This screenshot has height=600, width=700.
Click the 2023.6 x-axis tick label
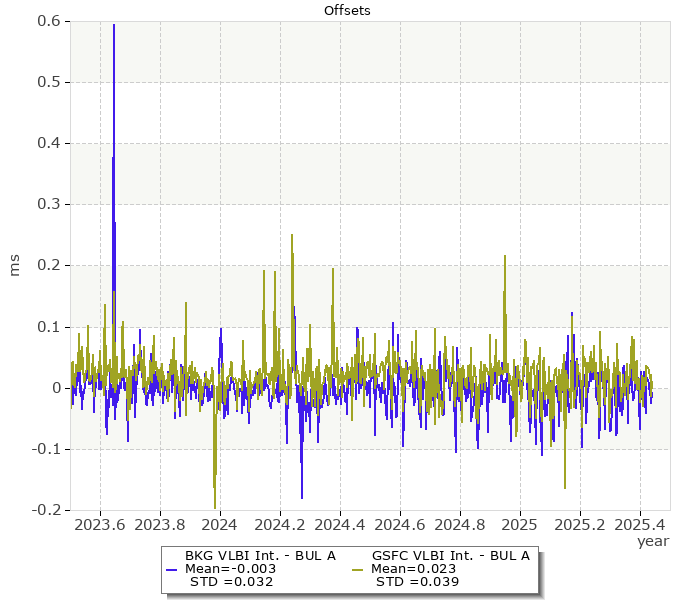100,525
